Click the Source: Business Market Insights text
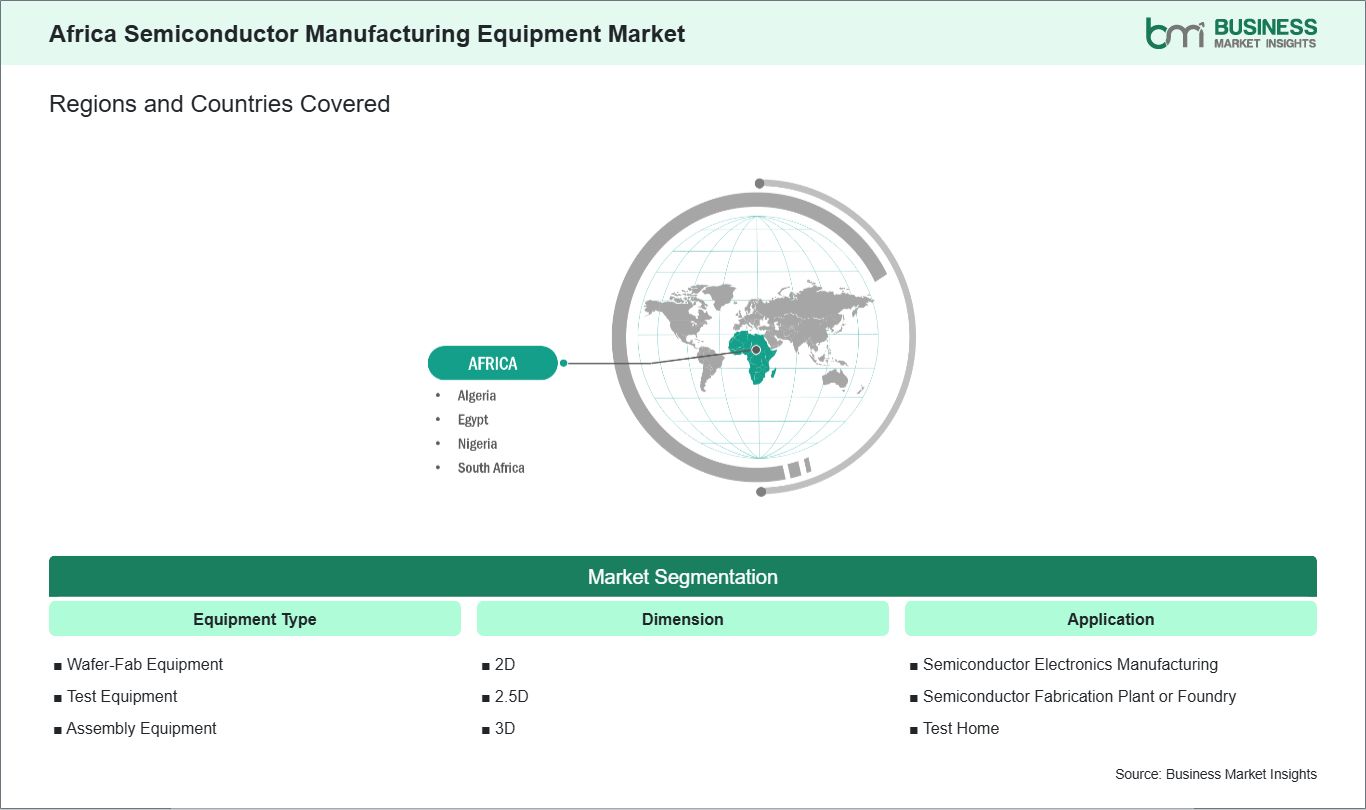 coord(1215,774)
